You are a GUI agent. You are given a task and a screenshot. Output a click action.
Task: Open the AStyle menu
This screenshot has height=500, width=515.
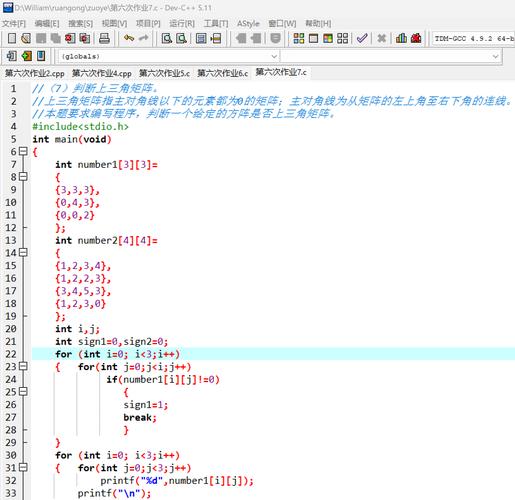[x=248, y=23]
